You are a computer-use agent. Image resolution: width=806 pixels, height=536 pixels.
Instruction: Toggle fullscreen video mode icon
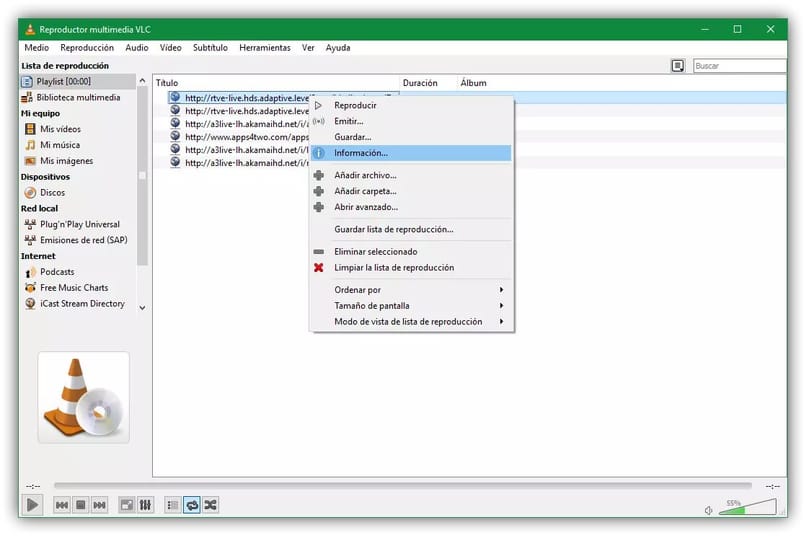(127, 506)
